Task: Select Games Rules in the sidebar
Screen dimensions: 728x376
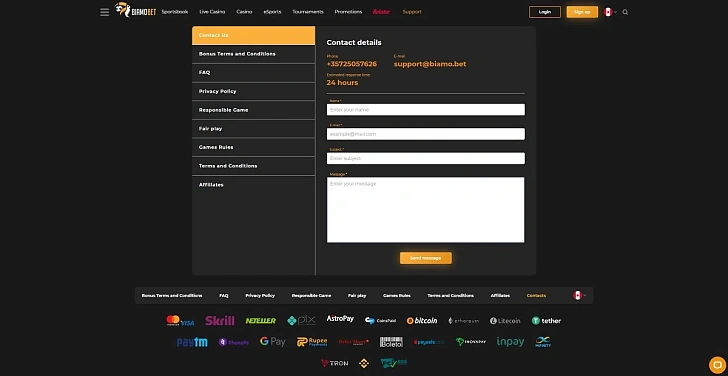Action: (254, 147)
